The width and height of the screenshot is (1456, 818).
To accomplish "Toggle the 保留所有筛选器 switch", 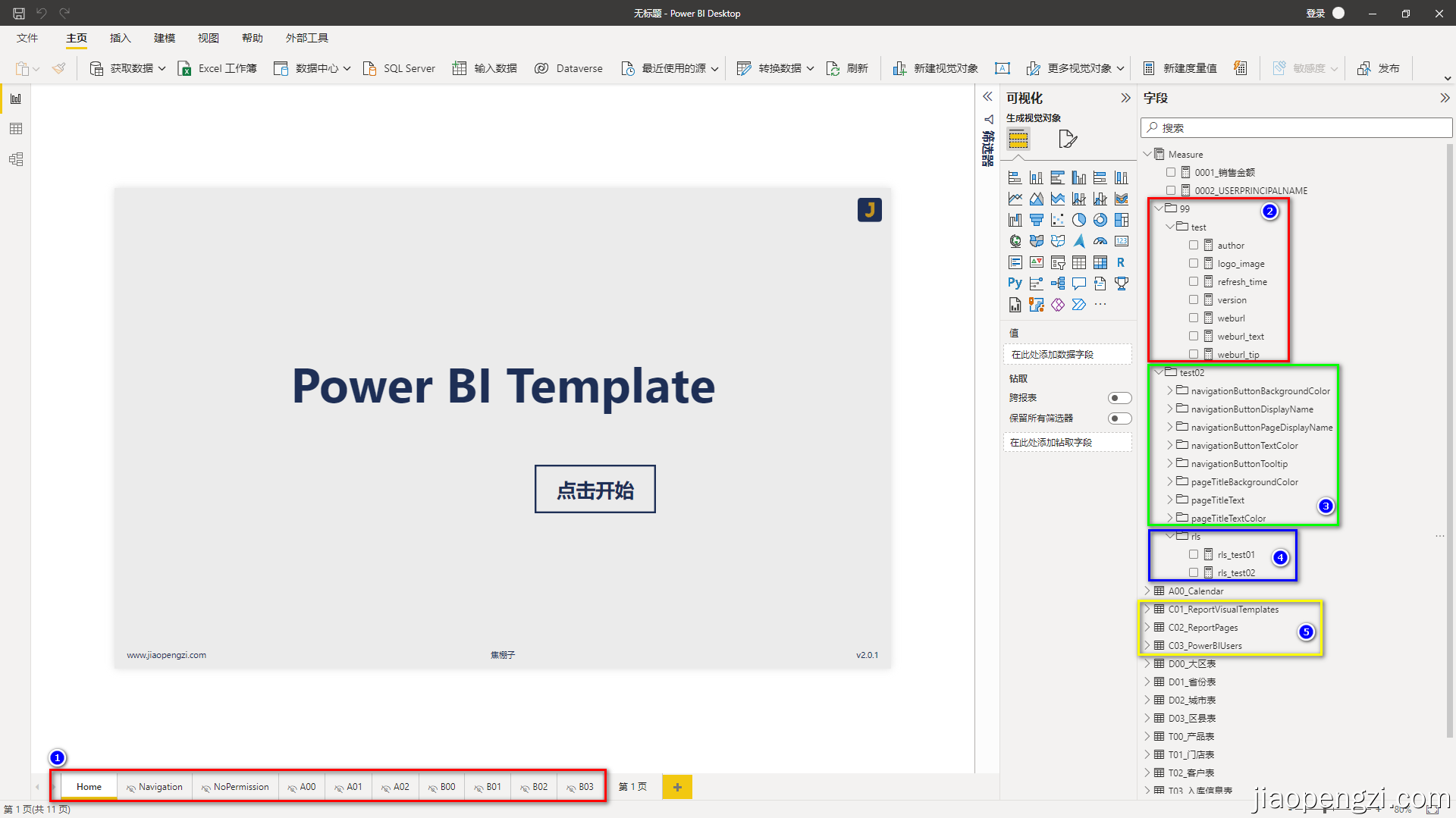I will [x=1119, y=418].
